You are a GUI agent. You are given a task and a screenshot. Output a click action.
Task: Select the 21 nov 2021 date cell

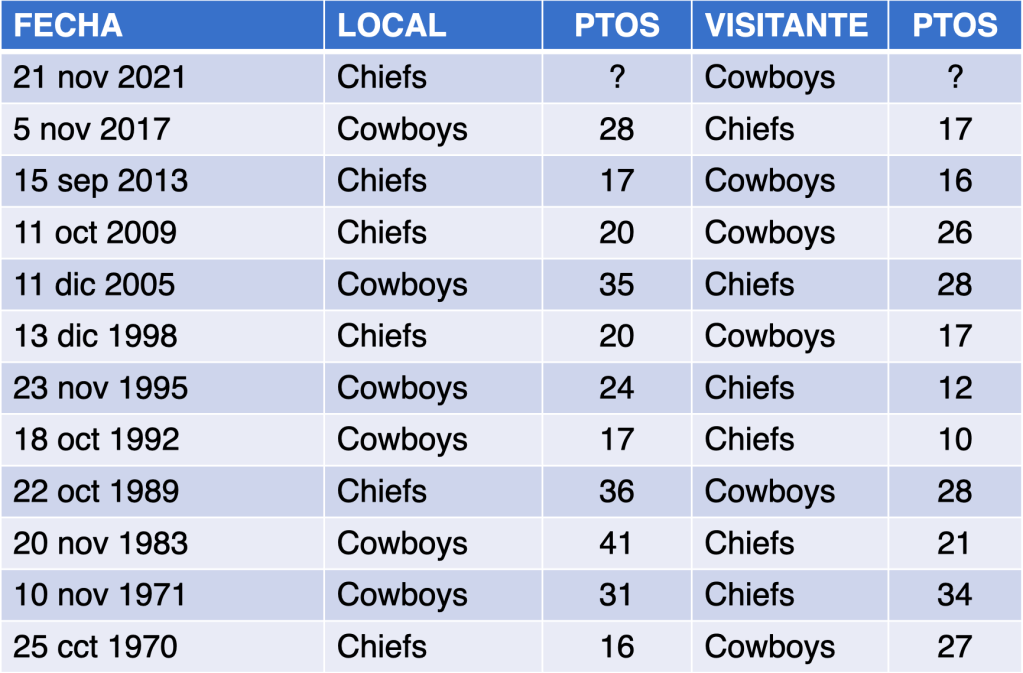[100, 78]
